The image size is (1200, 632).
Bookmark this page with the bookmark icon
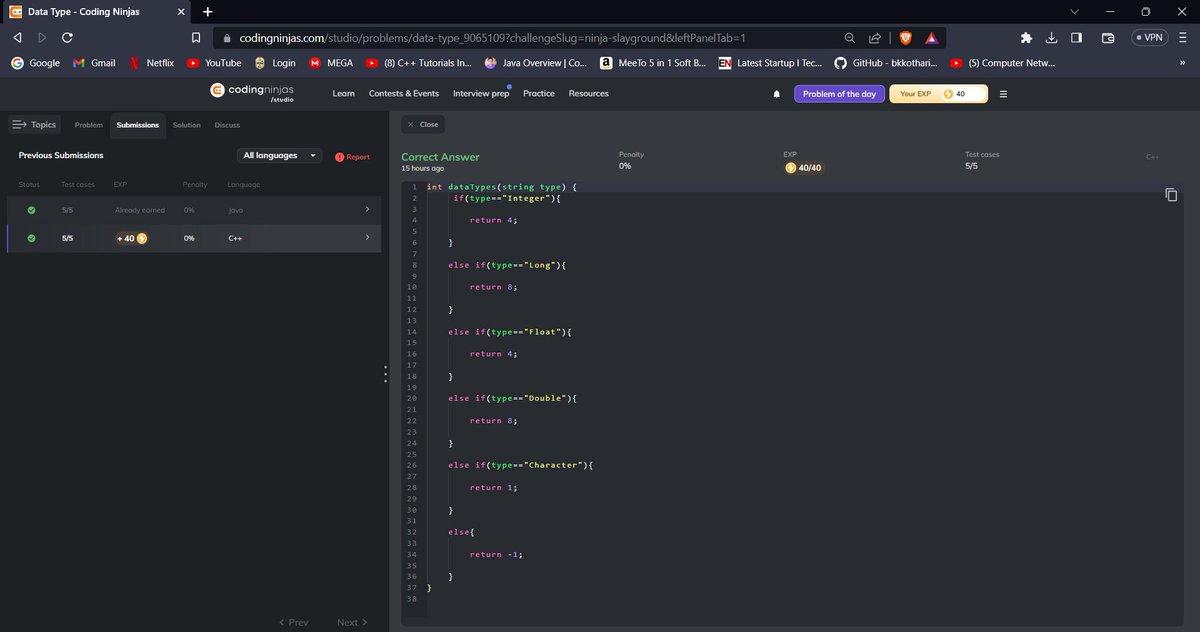(197, 38)
